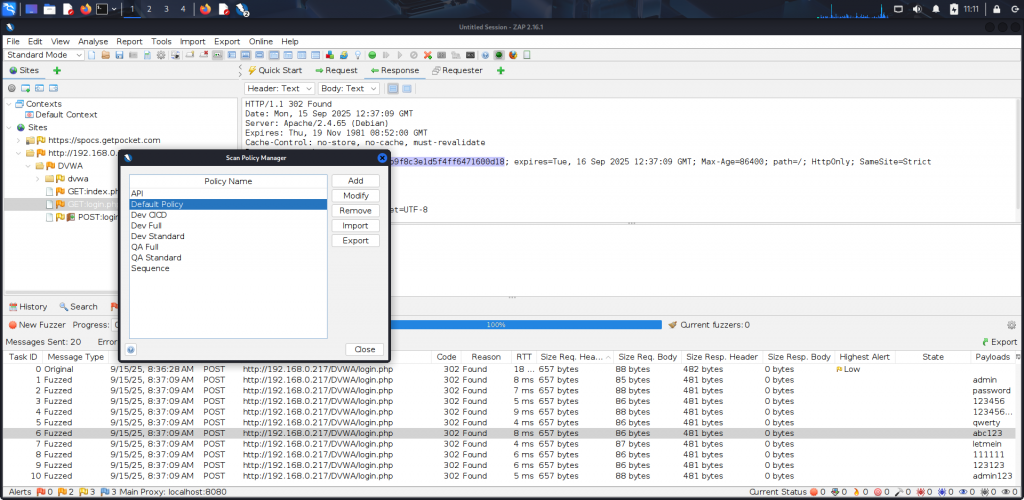
Task: Click the Remove button
Action: tap(355, 211)
